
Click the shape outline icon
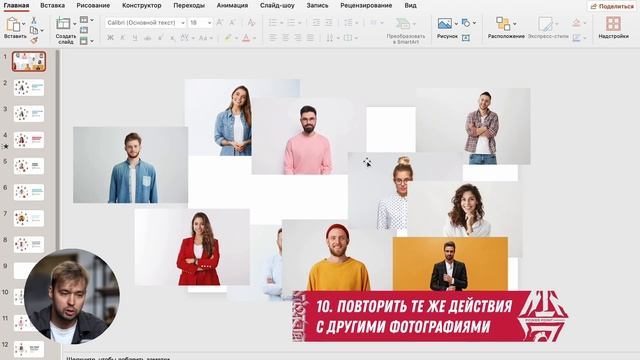point(576,38)
